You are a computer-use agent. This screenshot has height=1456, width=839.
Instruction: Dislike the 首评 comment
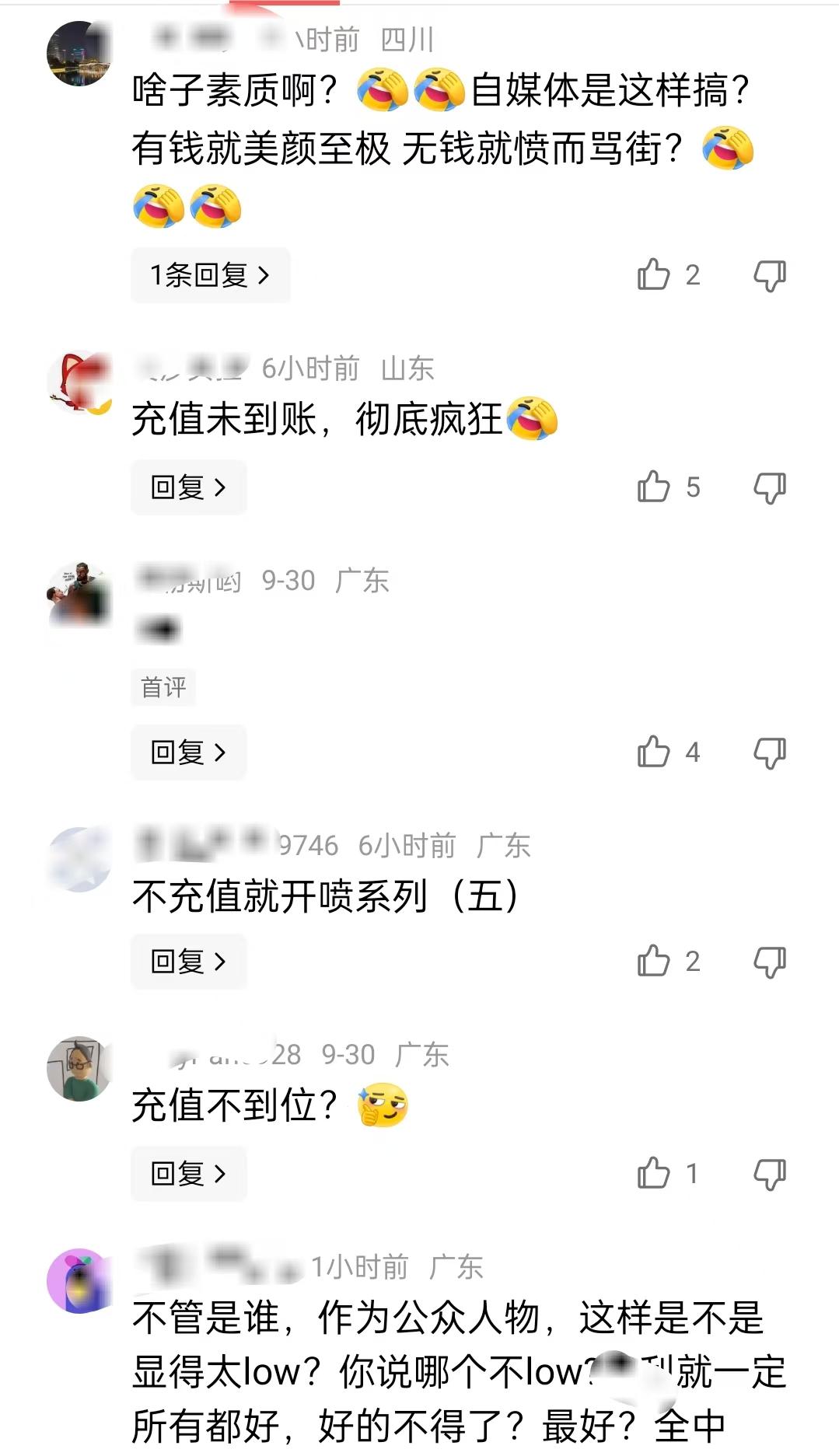(x=770, y=752)
